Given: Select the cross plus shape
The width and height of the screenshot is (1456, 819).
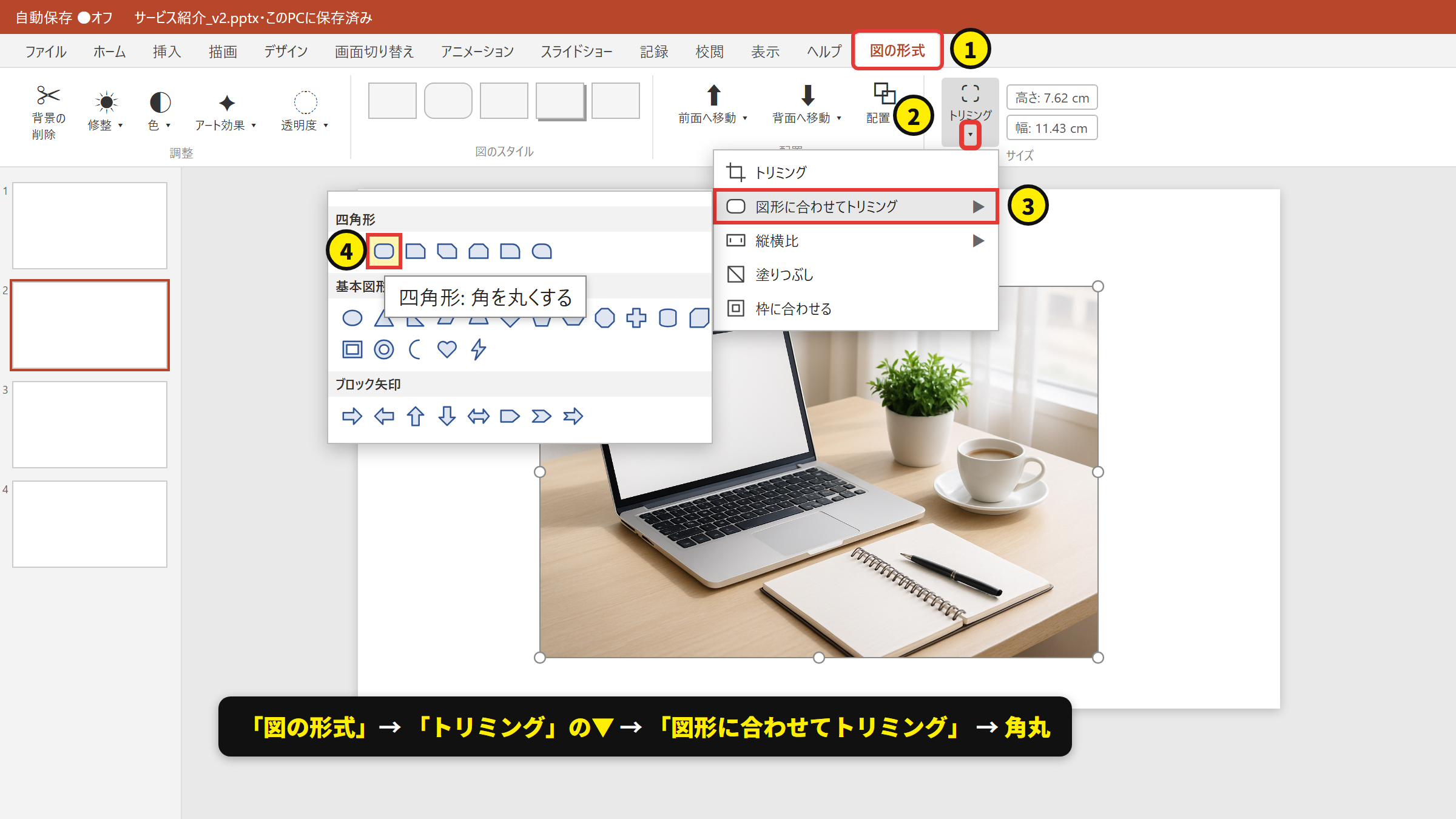Looking at the screenshot, I should [636, 318].
